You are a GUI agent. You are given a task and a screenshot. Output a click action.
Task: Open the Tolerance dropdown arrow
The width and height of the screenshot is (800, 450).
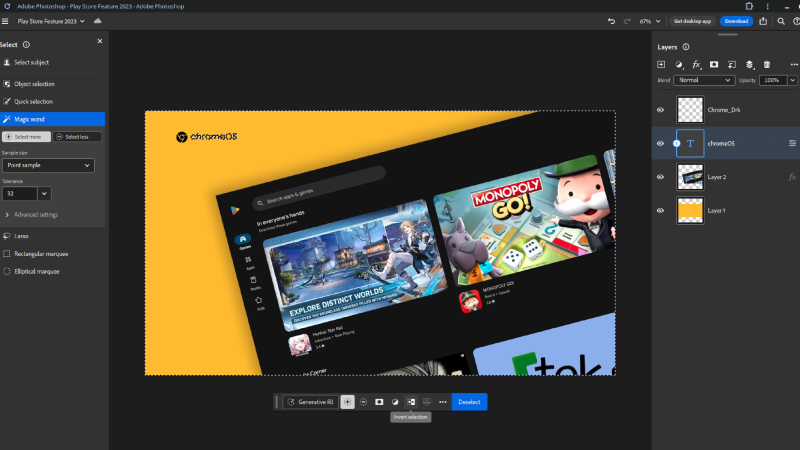pyautogui.click(x=44, y=194)
